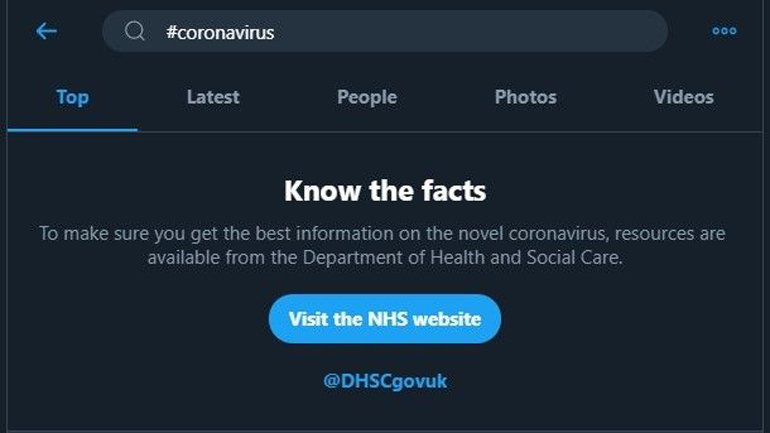Click the #coronavirus text in search box
The image size is (770, 433).
220,32
